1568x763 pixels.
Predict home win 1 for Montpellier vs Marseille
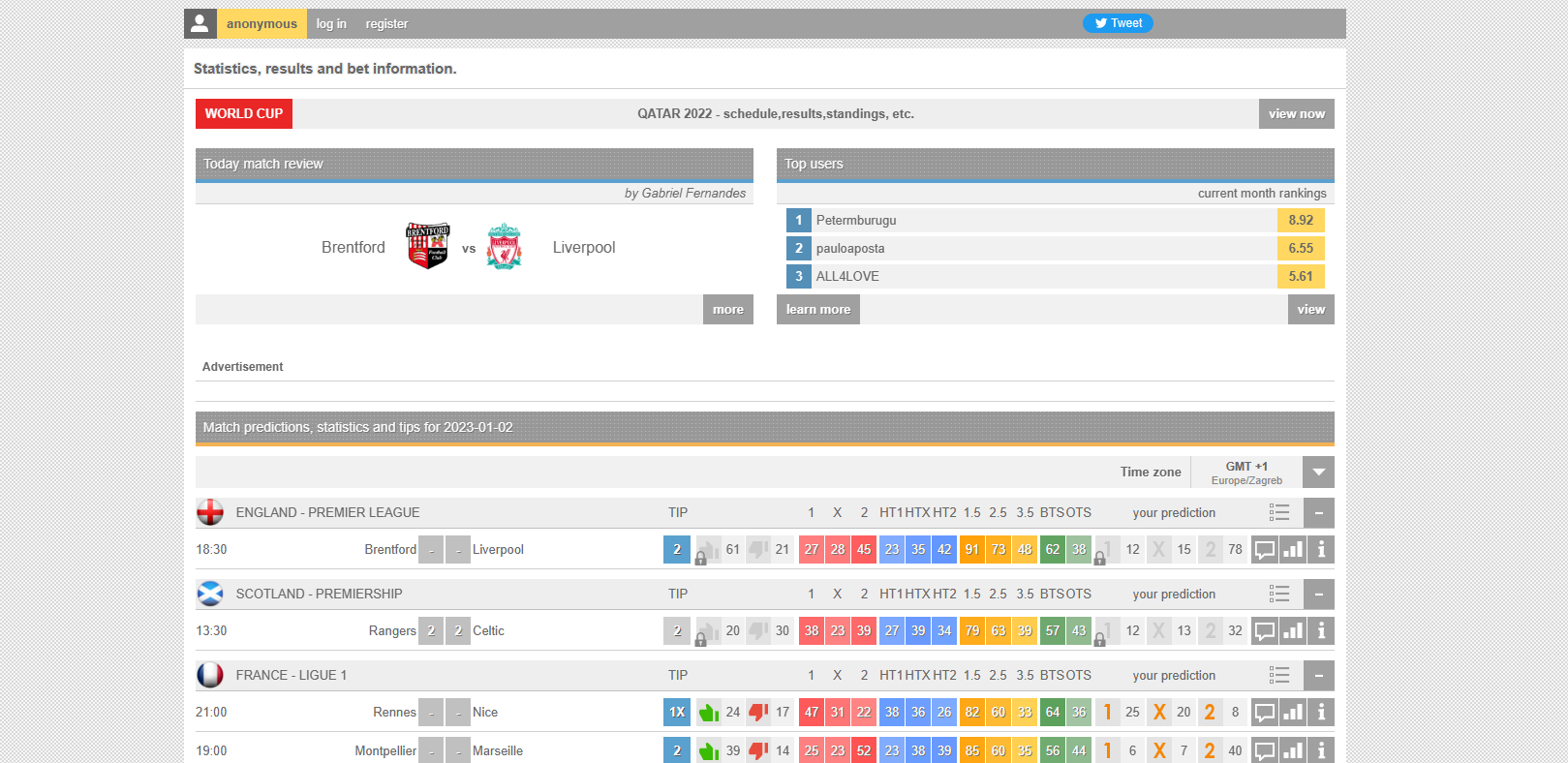[x=1108, y=750]
